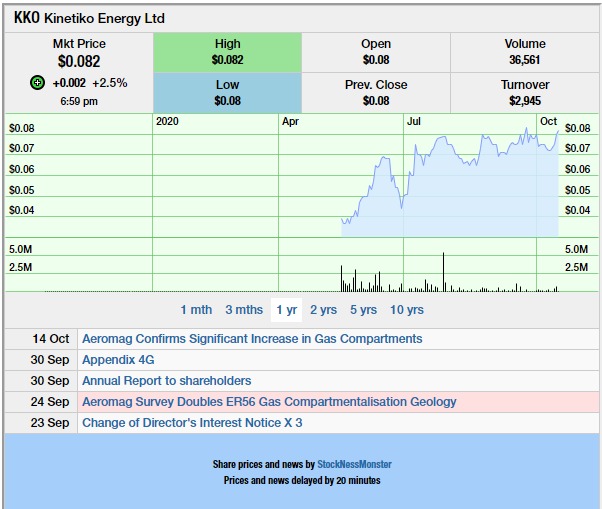Click the KKO Kinetiko Energy Ltd heading
Screen dimensions: 602x509
tap(89, 18)
